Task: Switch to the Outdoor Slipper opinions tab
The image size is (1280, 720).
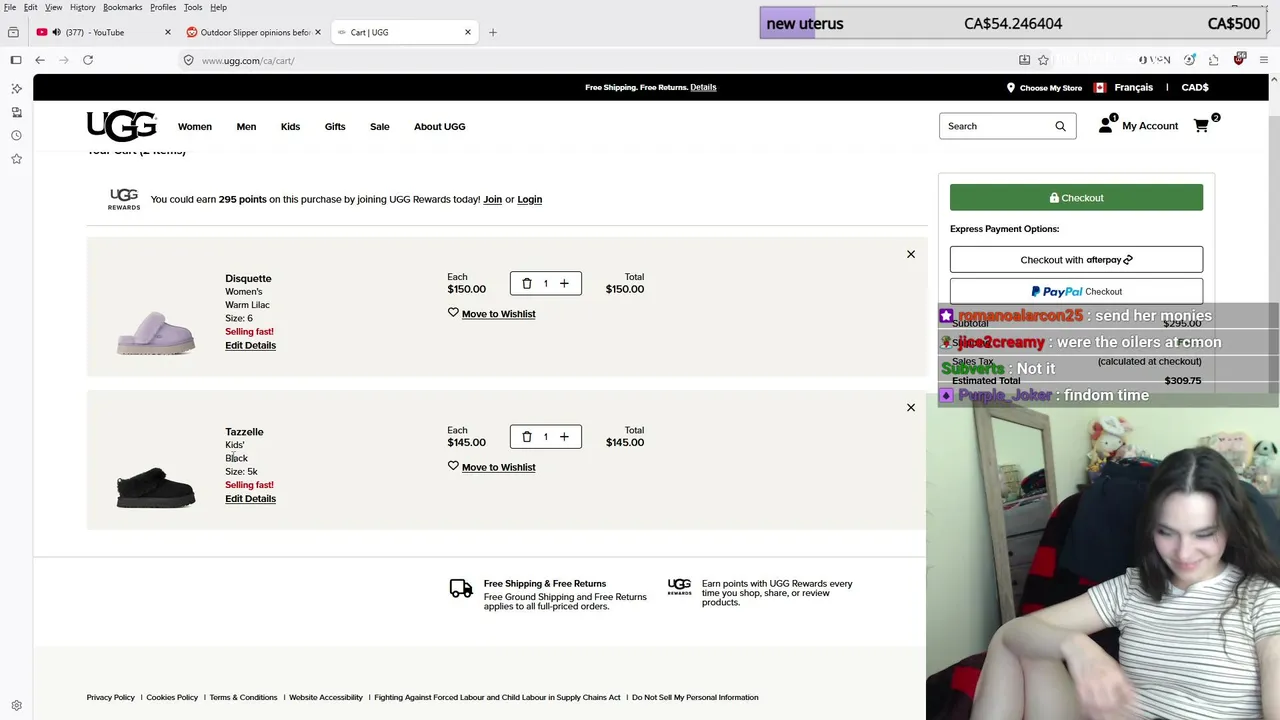Action: [252, 32]
